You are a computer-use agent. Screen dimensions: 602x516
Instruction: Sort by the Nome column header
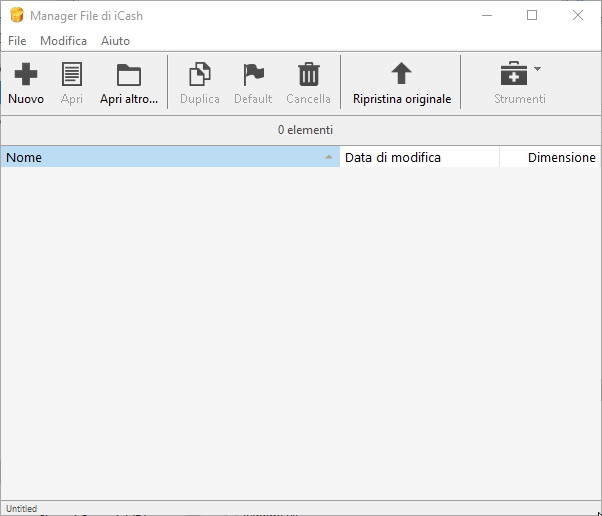[x=170, y=157]
